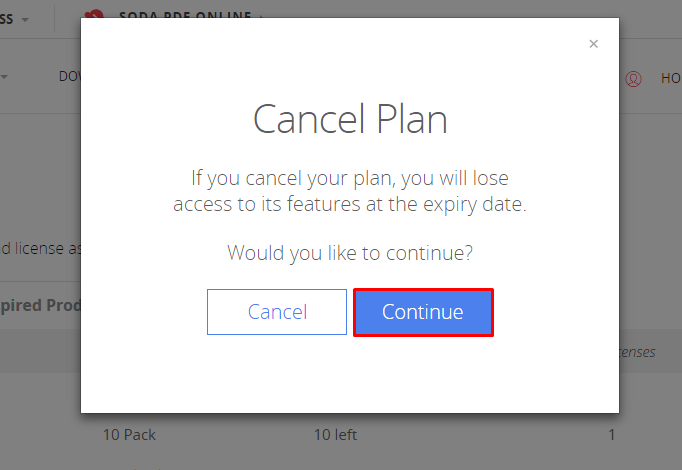This screenshot has width=682, height=470.
Task: Open the HO navigation item
Action: point(671,78)
